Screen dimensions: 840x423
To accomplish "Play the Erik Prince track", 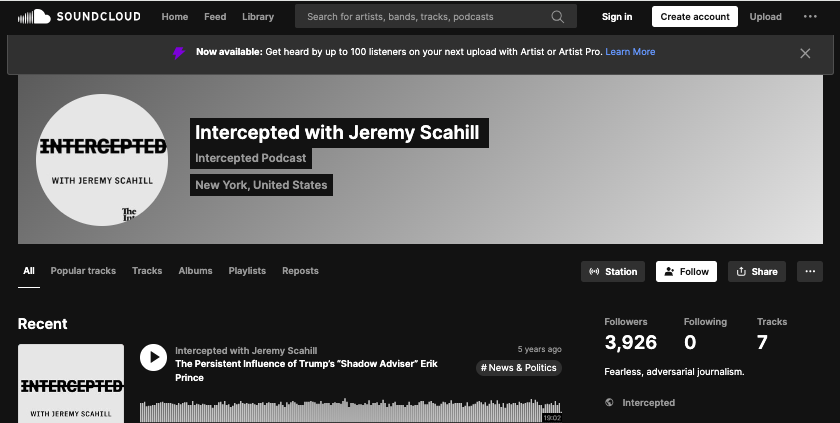I will tap(153, 357).
